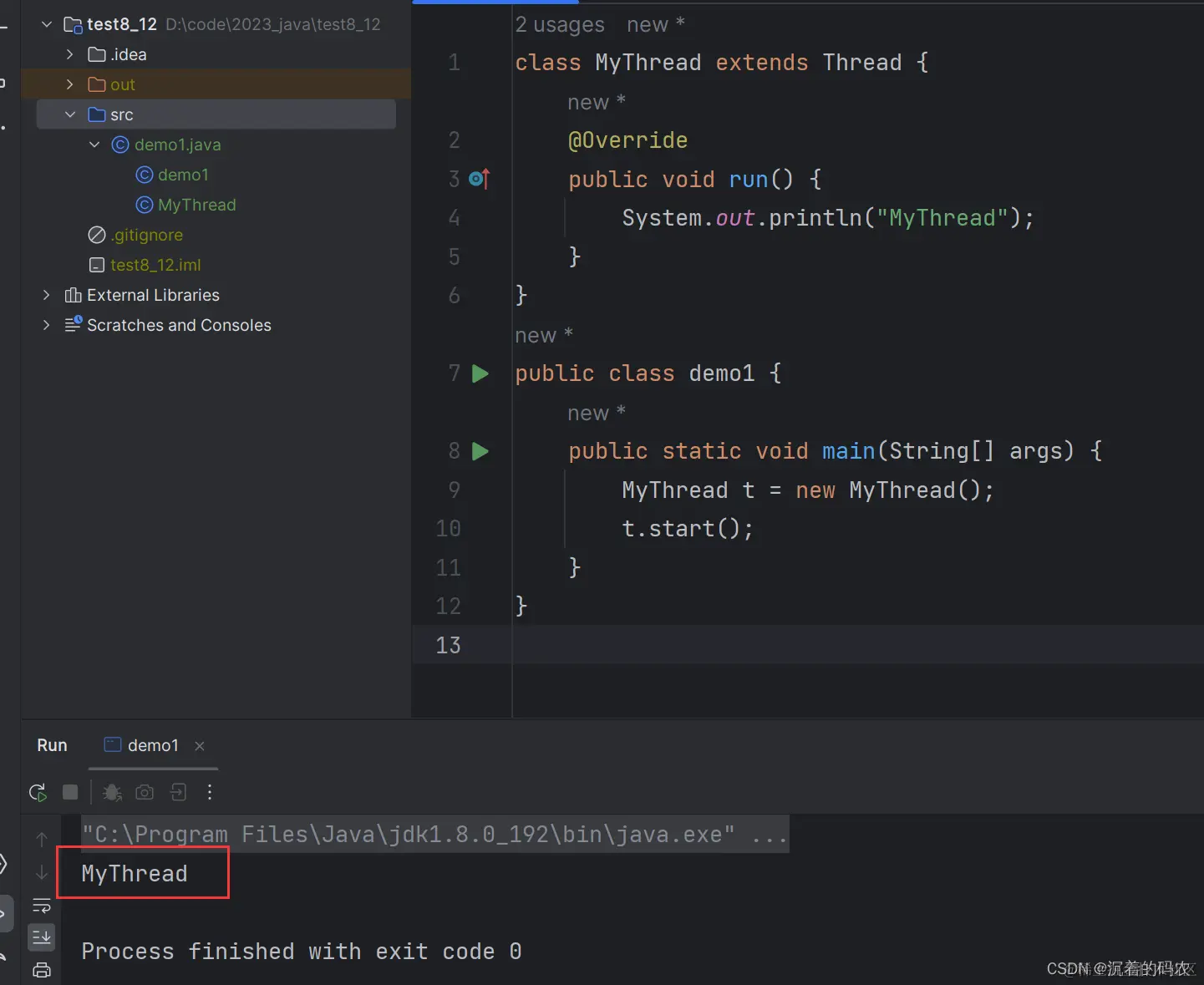This screenshot has width=1204, height=985.
Task: Click the Scratches and Consoles icon
Action: 74,324
